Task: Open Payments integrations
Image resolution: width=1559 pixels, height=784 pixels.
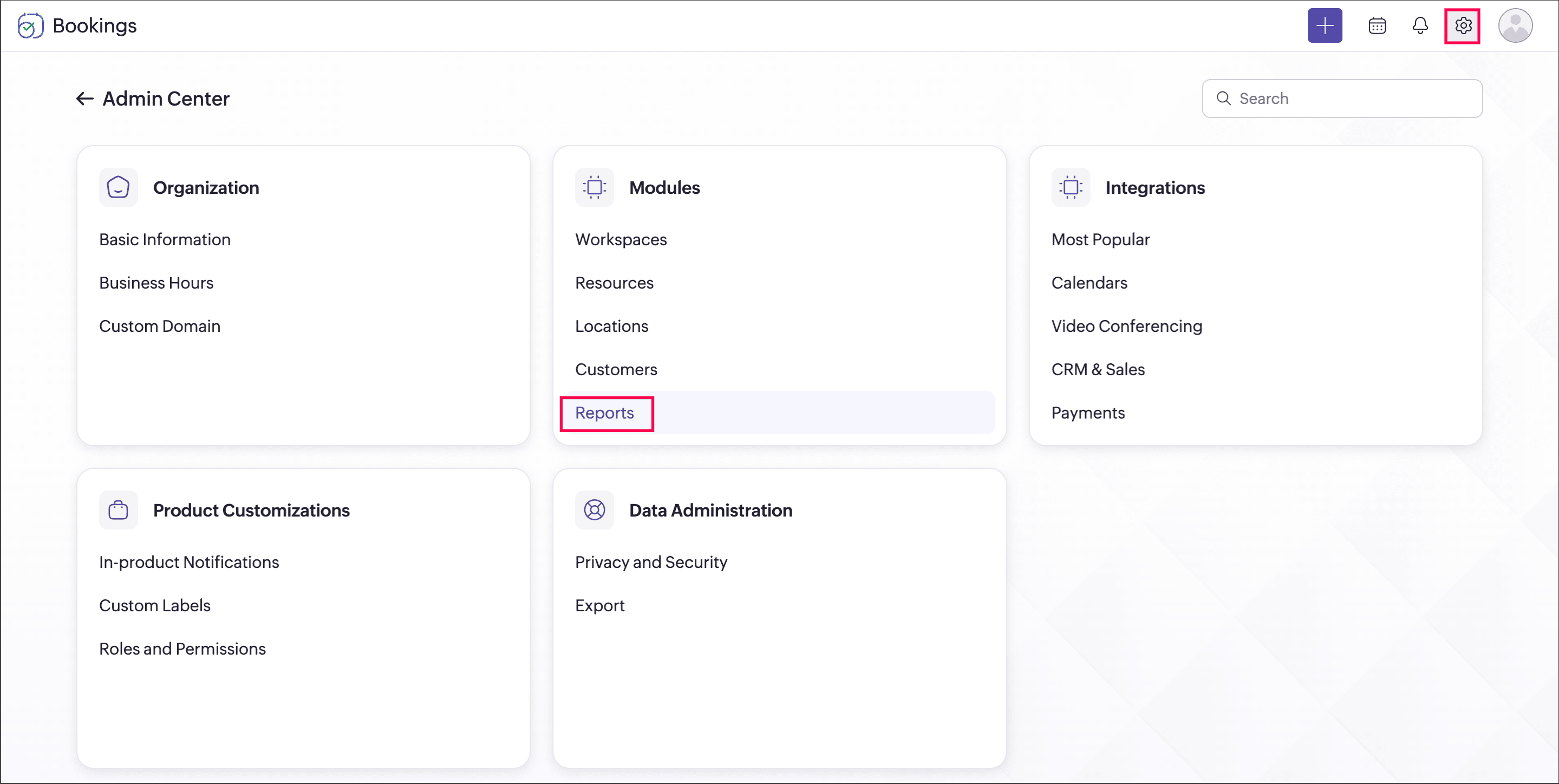Action: 1087,413
